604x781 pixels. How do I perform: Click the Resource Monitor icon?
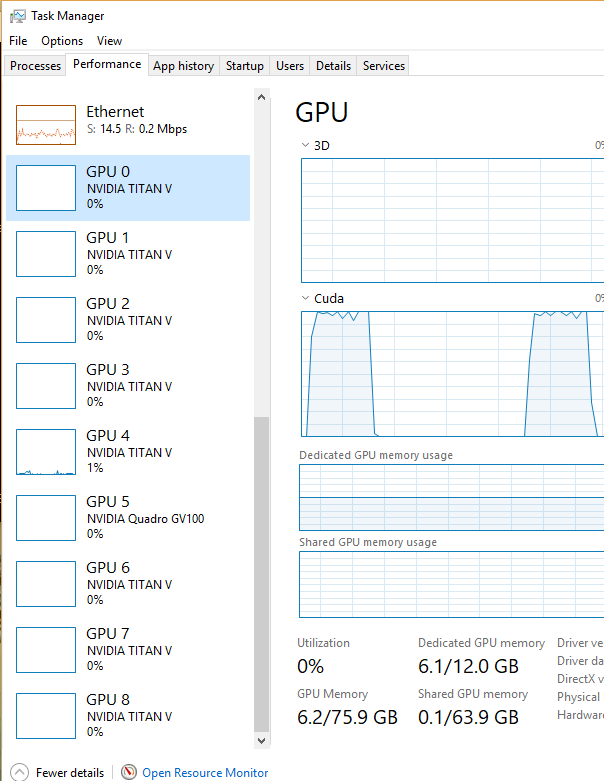point(128,772)
